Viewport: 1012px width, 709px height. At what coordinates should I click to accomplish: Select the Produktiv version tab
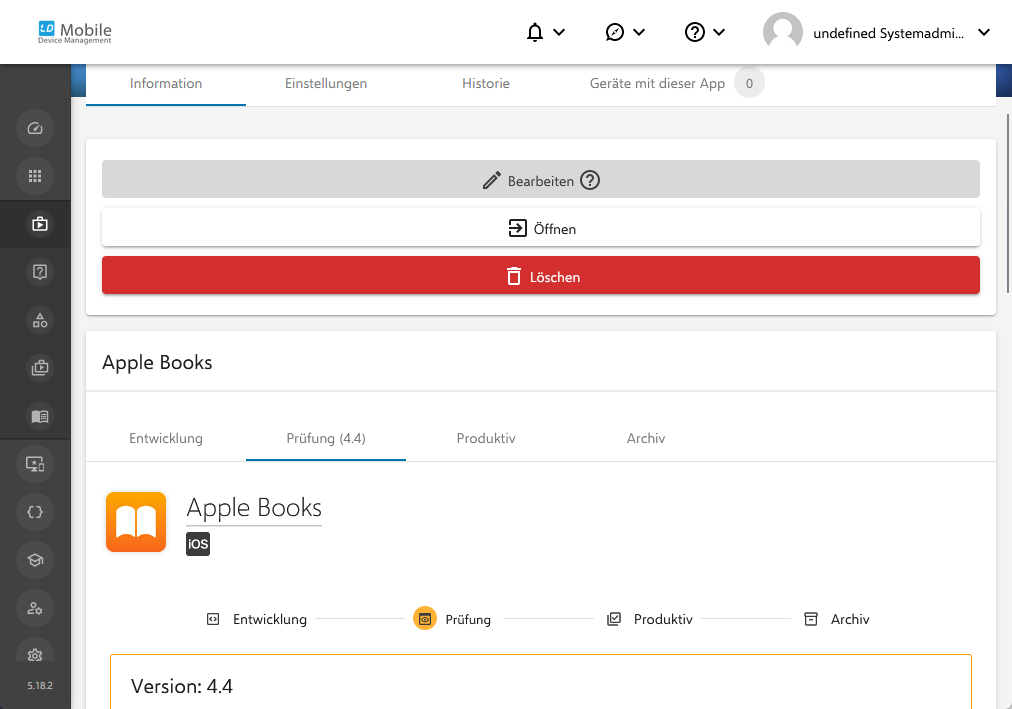(x=486, y=439)
